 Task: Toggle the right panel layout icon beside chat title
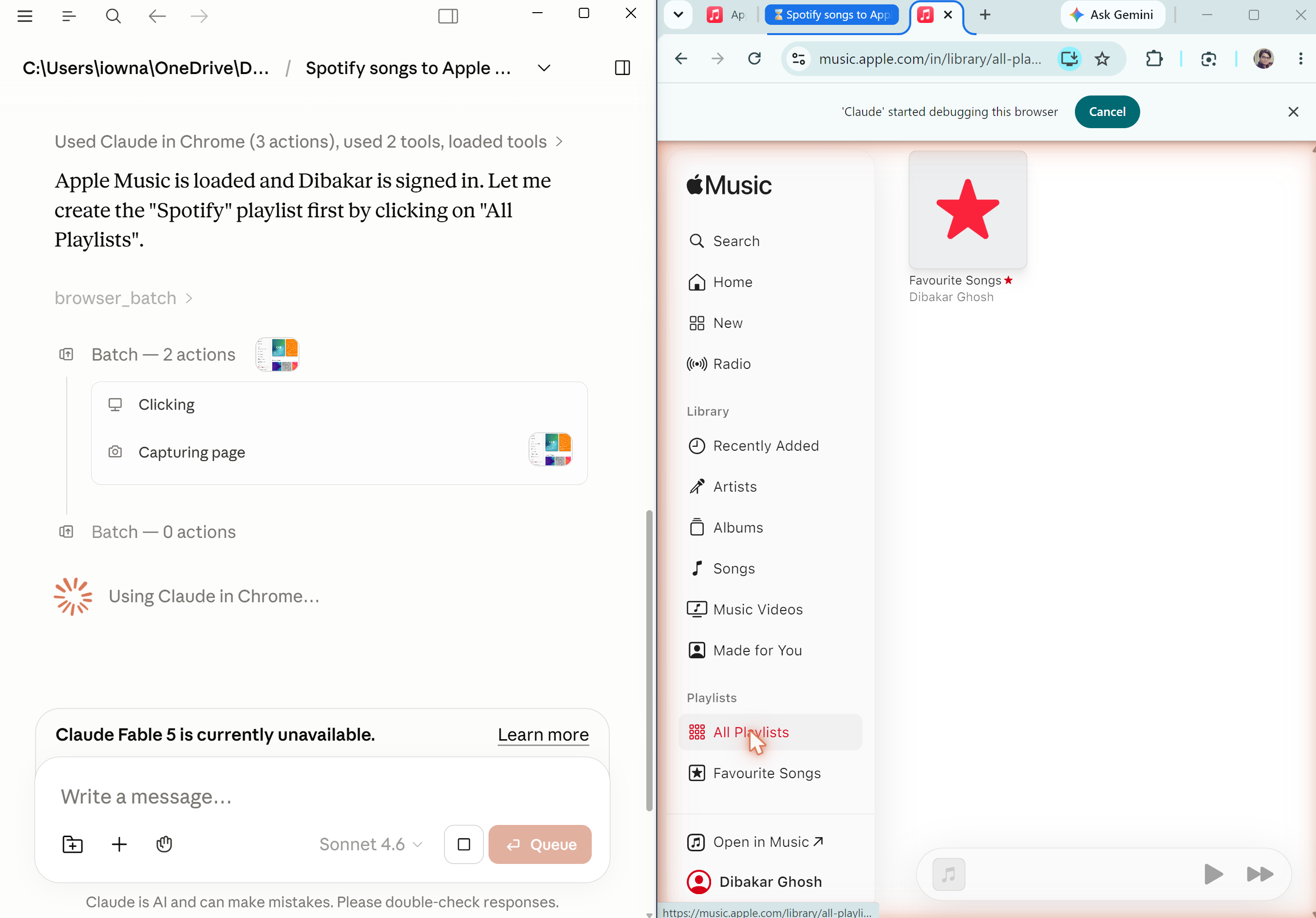622,68
